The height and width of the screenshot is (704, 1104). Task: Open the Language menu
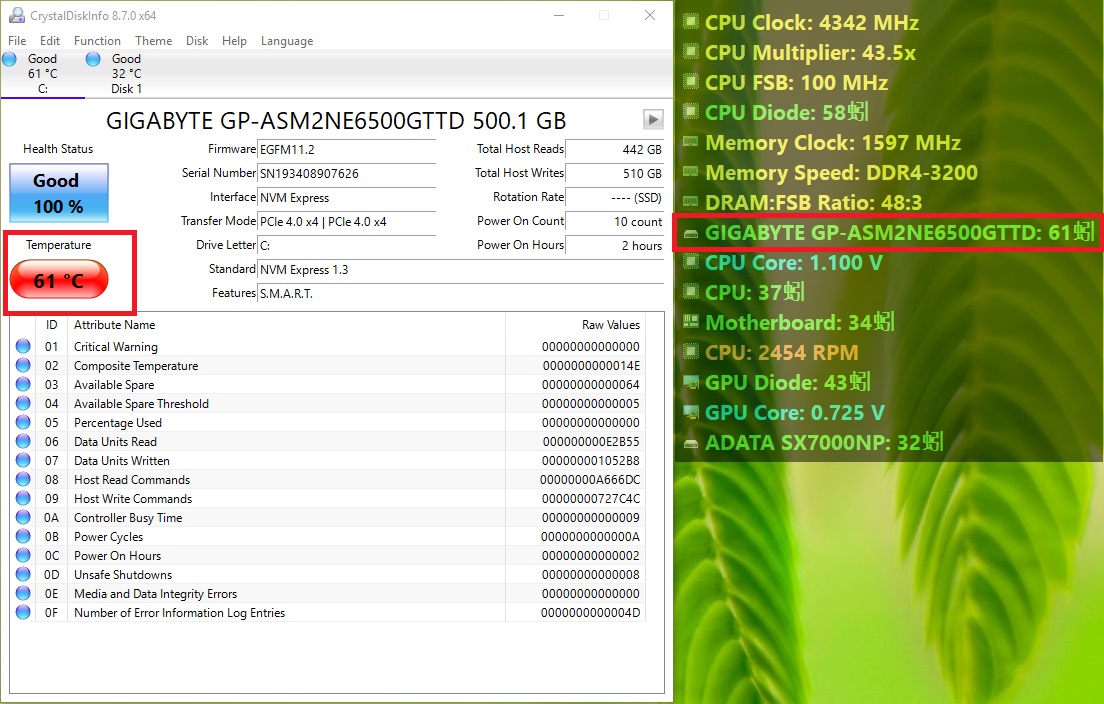point(287,41)
